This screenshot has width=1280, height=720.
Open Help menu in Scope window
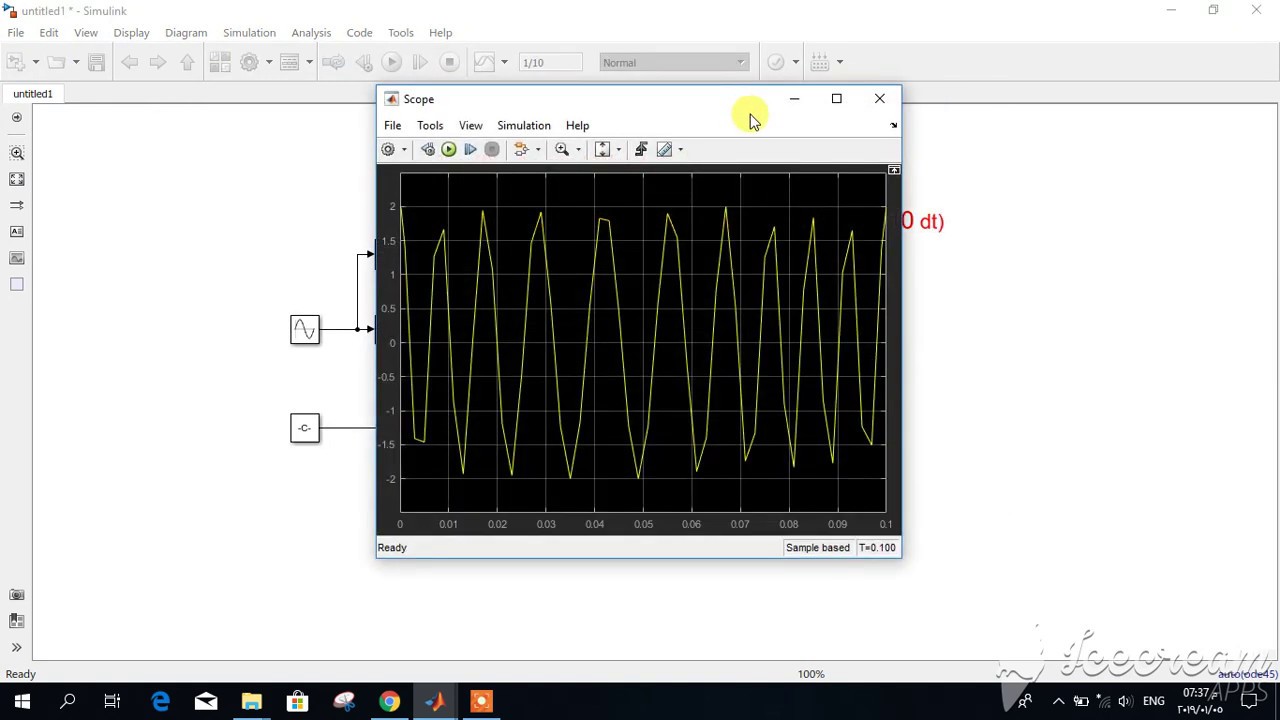(x=577, y=125)
